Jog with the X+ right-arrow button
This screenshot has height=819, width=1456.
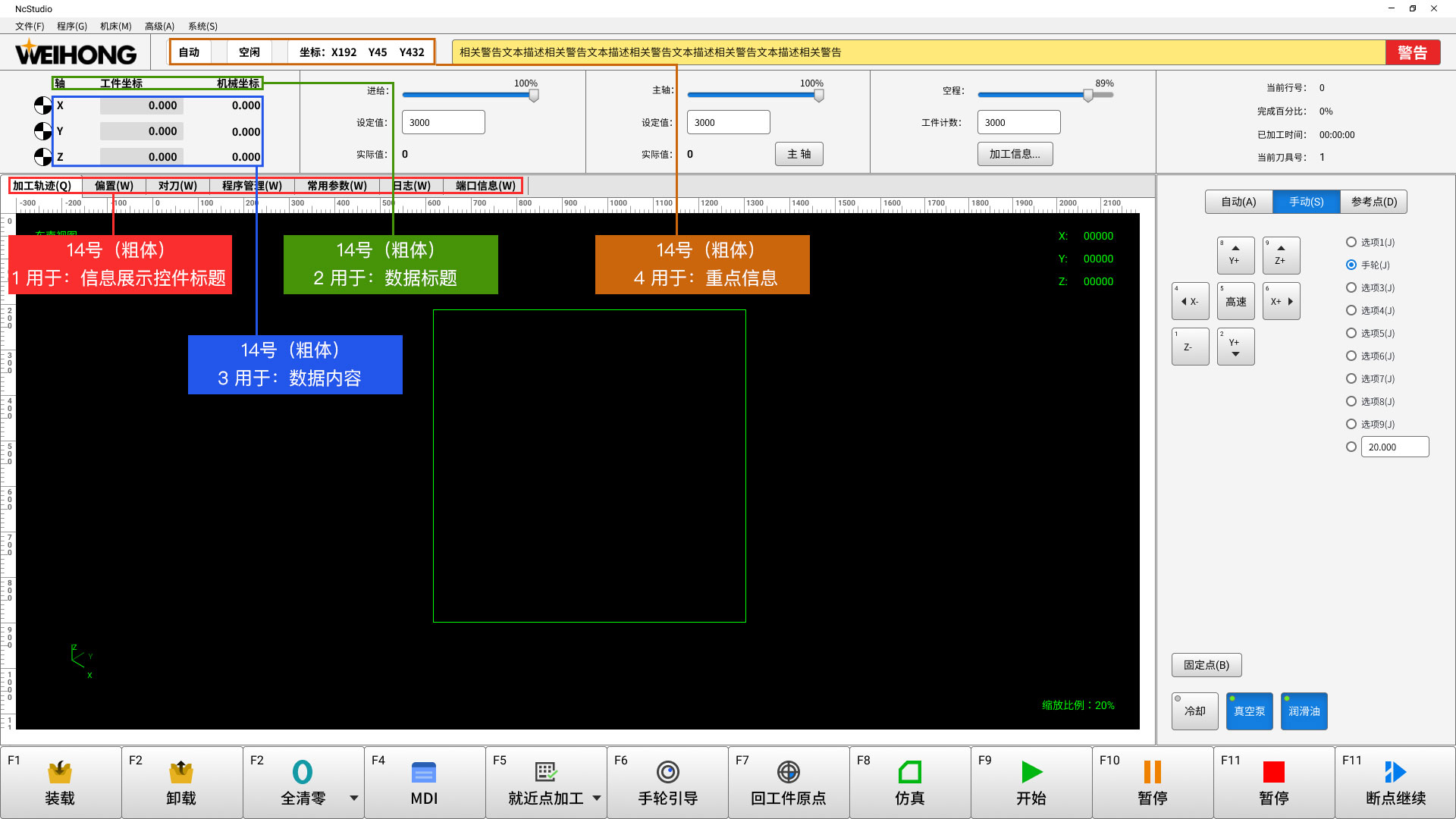coord(1281,301)
